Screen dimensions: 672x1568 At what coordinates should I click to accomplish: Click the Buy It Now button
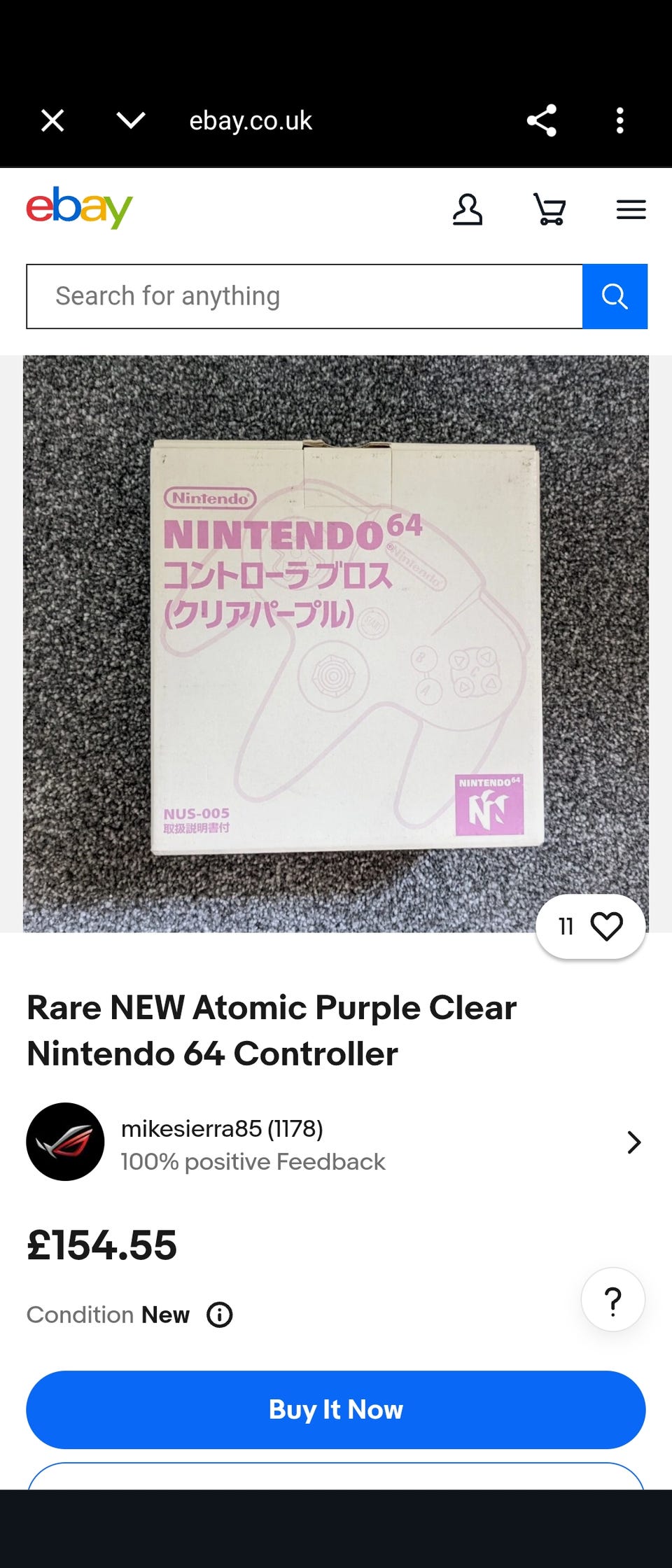tap(336, 1410)
